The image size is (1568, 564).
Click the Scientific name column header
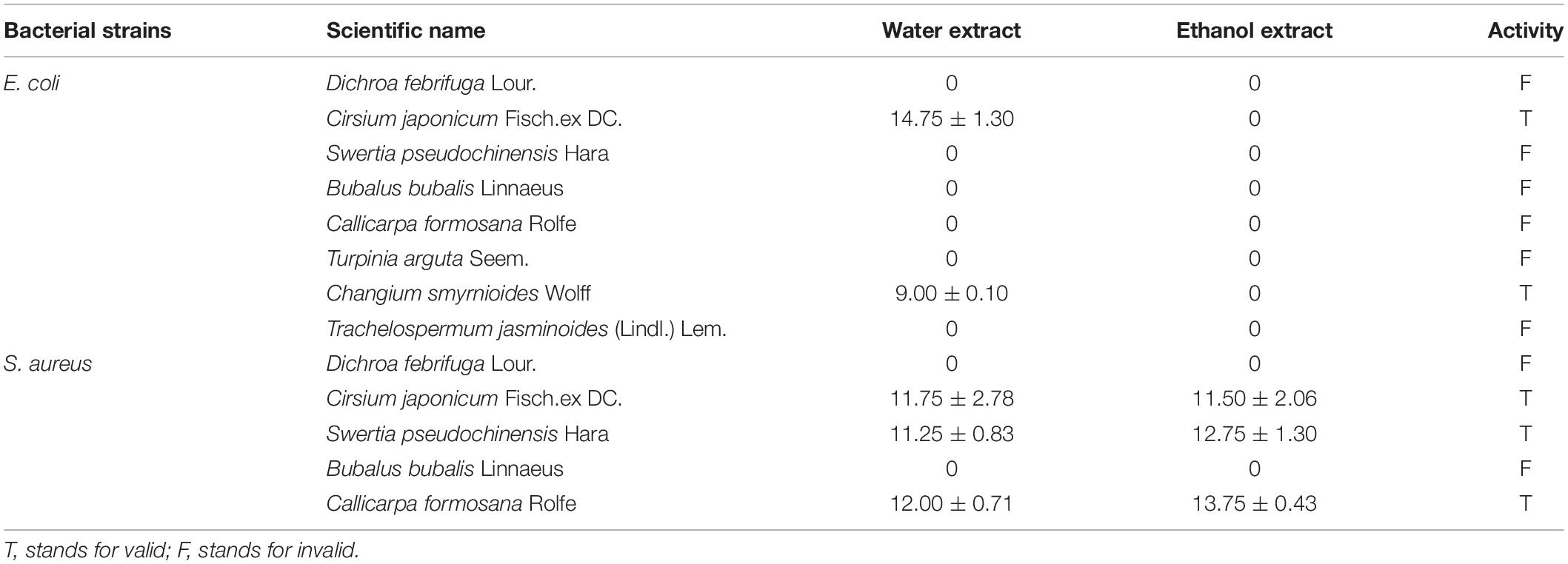coord(406,30)
